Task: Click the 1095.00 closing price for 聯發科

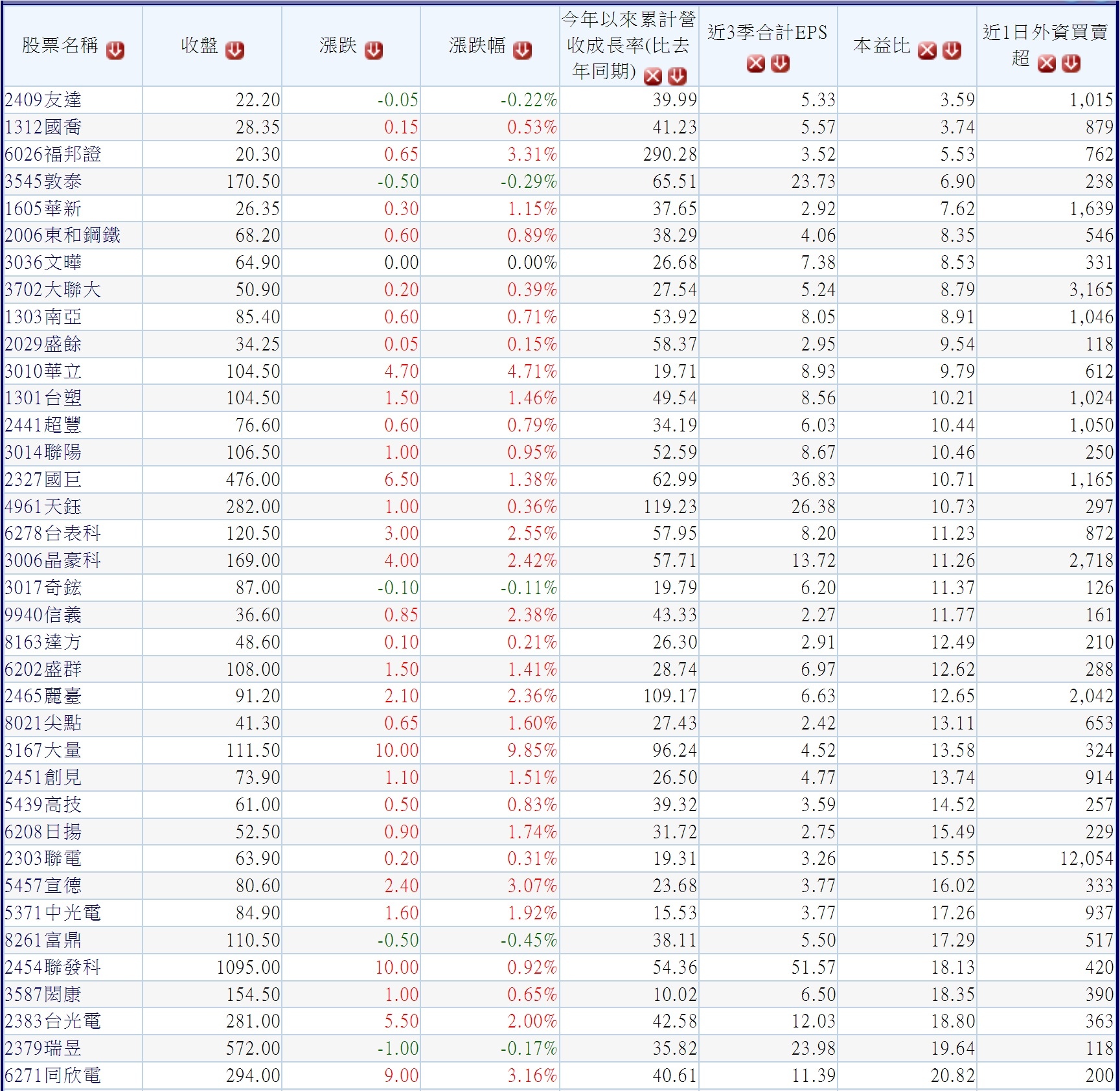Action: pyautogui.click(x=248, y=967)
